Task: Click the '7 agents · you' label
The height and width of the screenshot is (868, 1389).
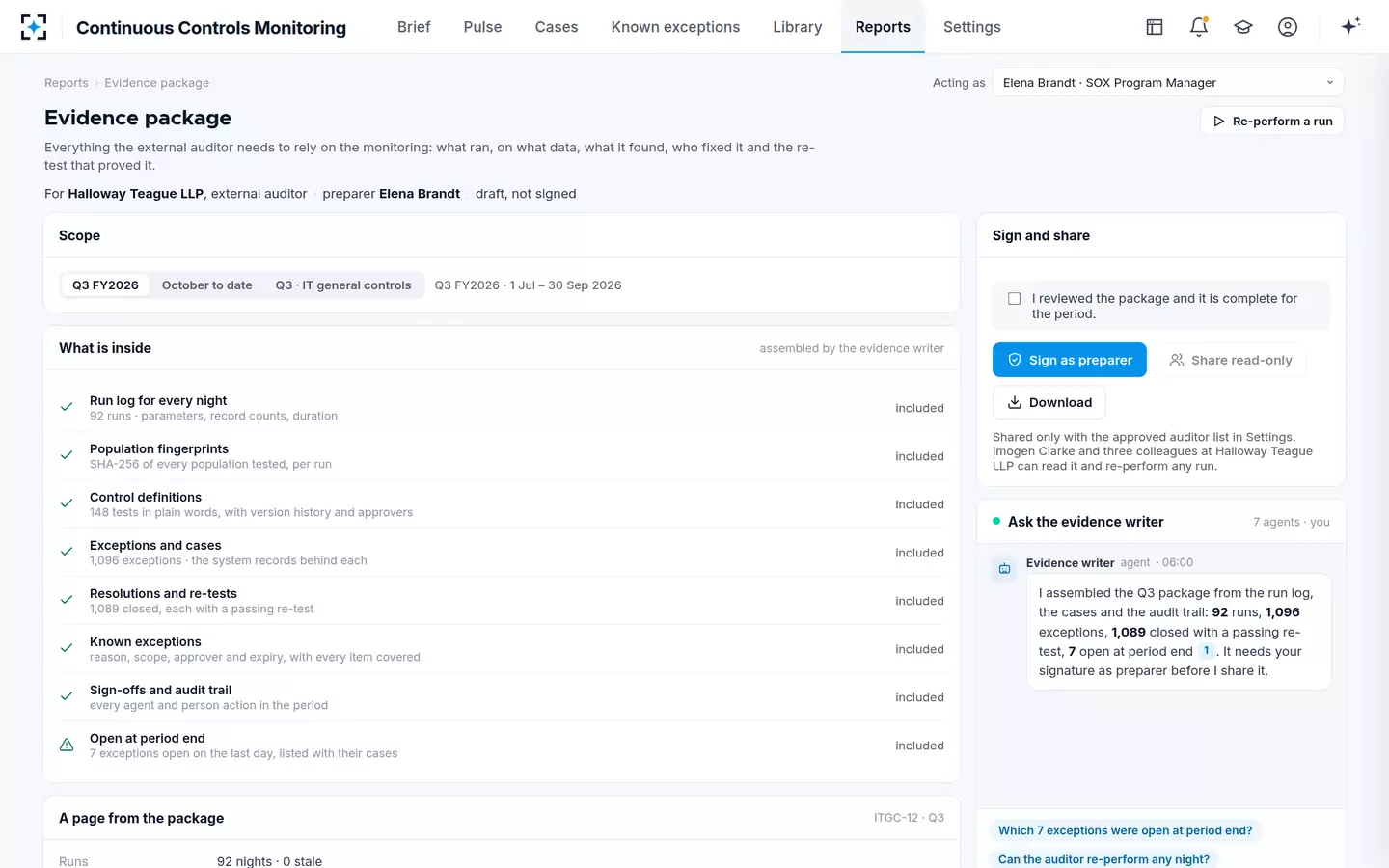Action: pyautogui.click(x=1291, y=522)
